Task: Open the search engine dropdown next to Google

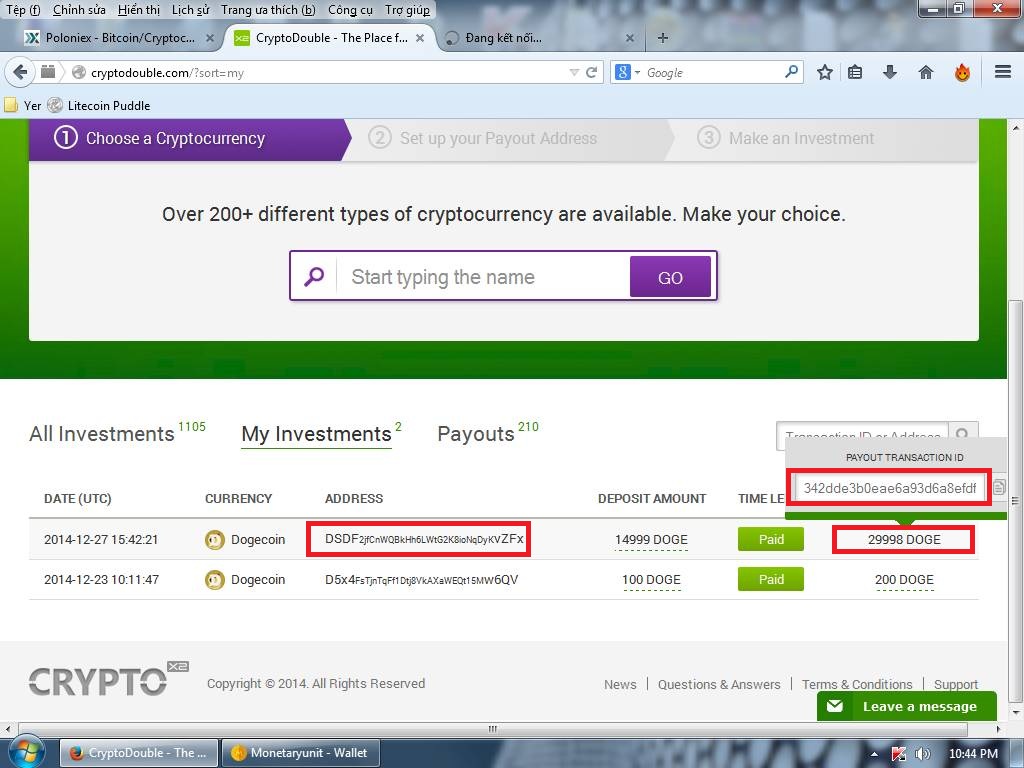Action: (x=637, y=72)
